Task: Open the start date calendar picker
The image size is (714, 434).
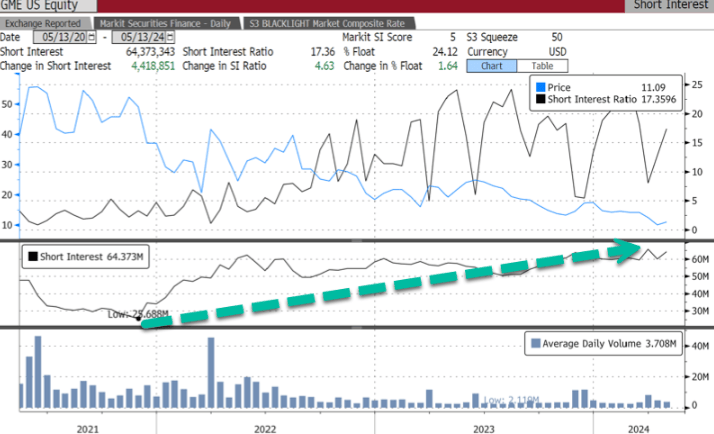Action: pos(91,37)
